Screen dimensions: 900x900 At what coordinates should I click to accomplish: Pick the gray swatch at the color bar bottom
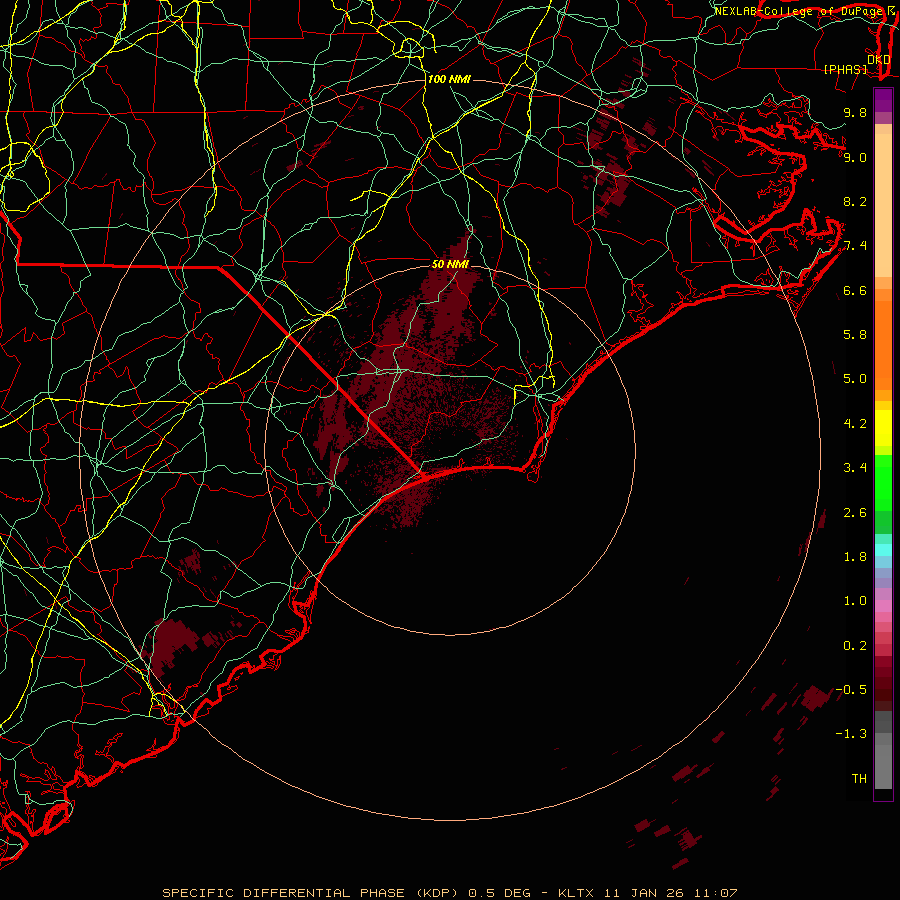883,766
